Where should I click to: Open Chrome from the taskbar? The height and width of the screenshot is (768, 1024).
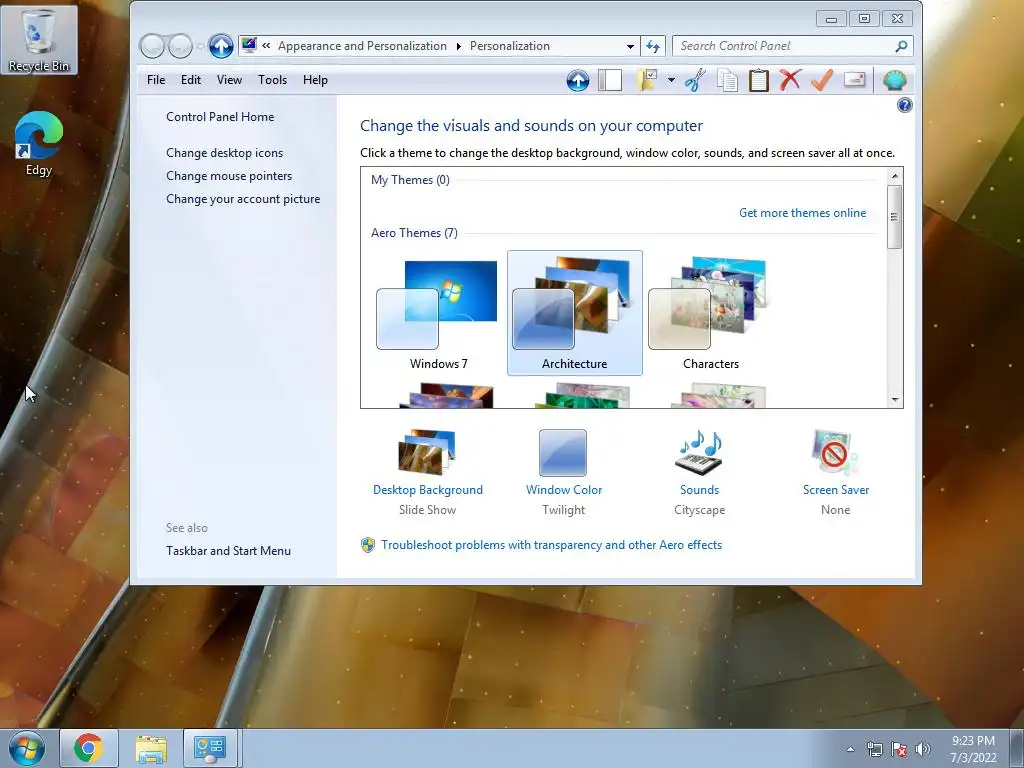click(x=88, y=748)
